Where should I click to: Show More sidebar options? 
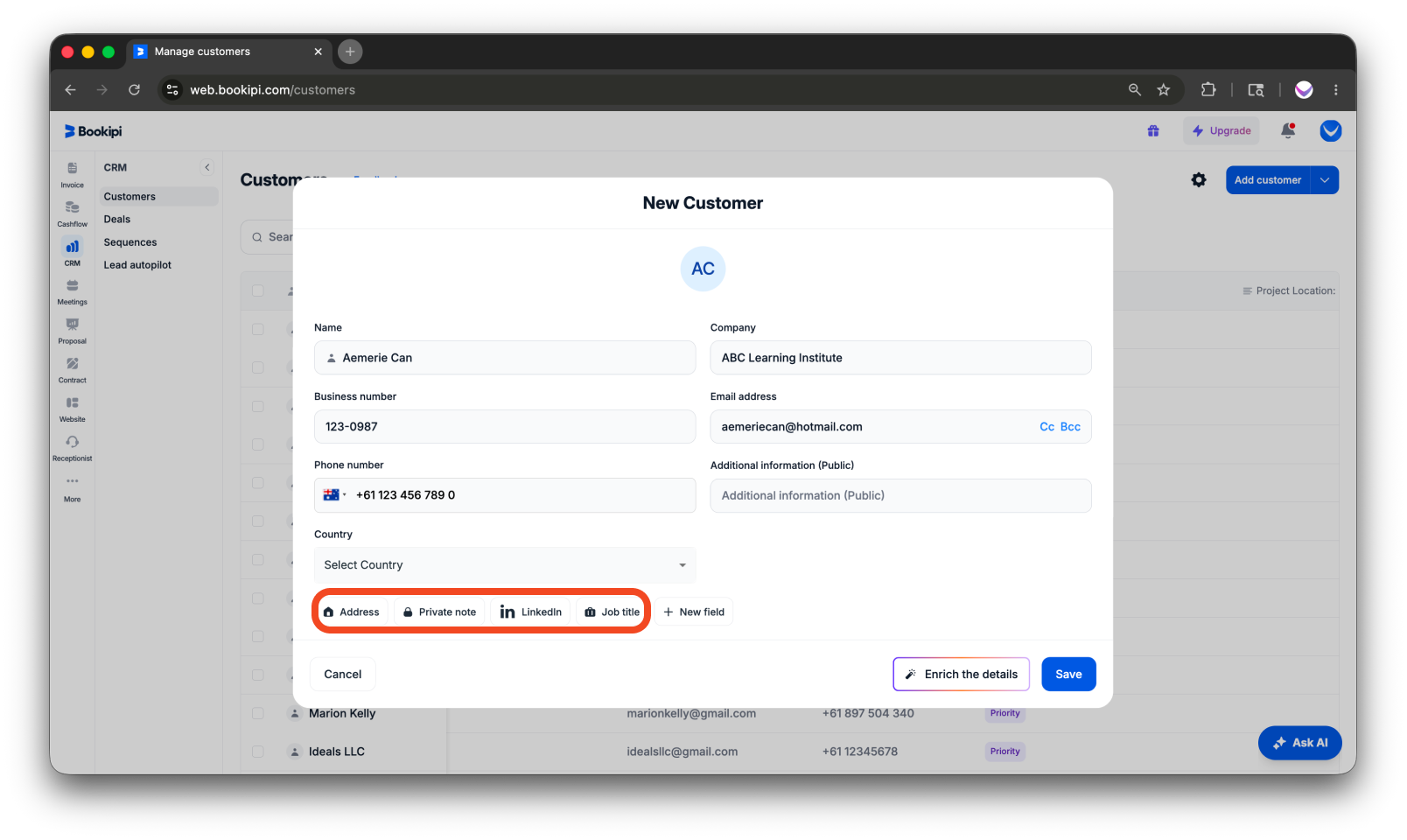pyautogui.click(x=73, y=488)
